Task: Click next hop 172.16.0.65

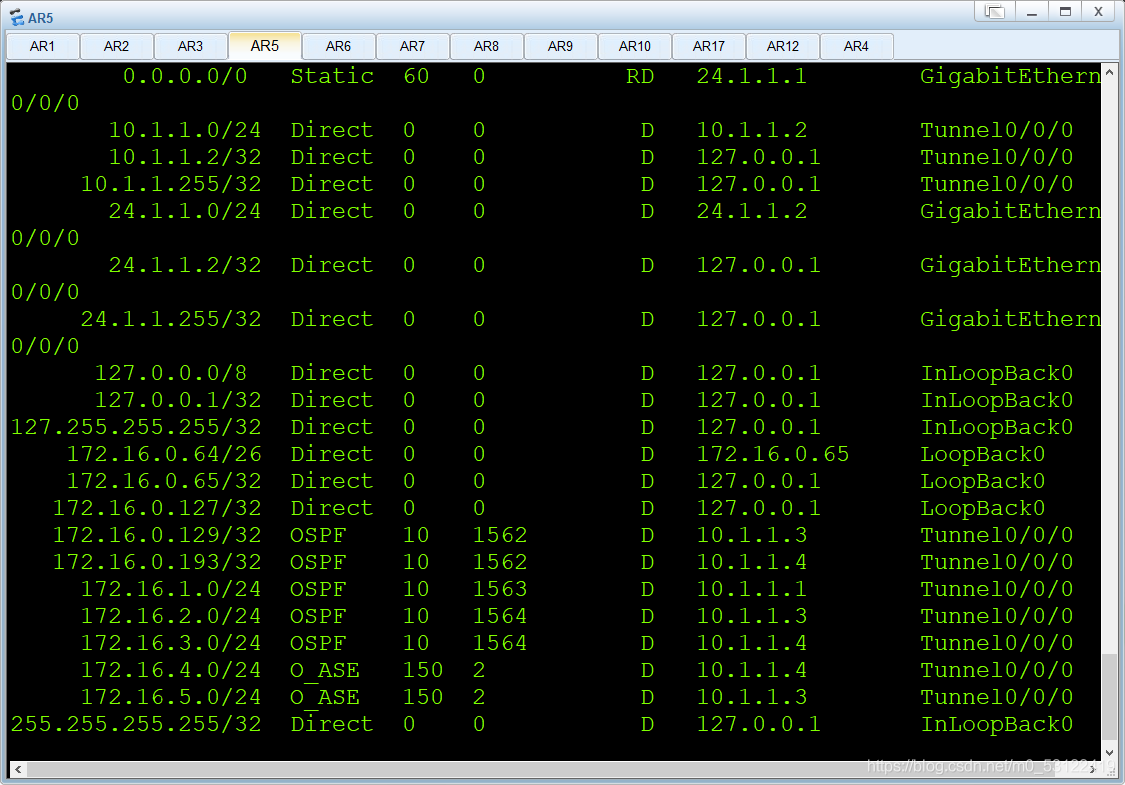Action: (x=773, y=454)
